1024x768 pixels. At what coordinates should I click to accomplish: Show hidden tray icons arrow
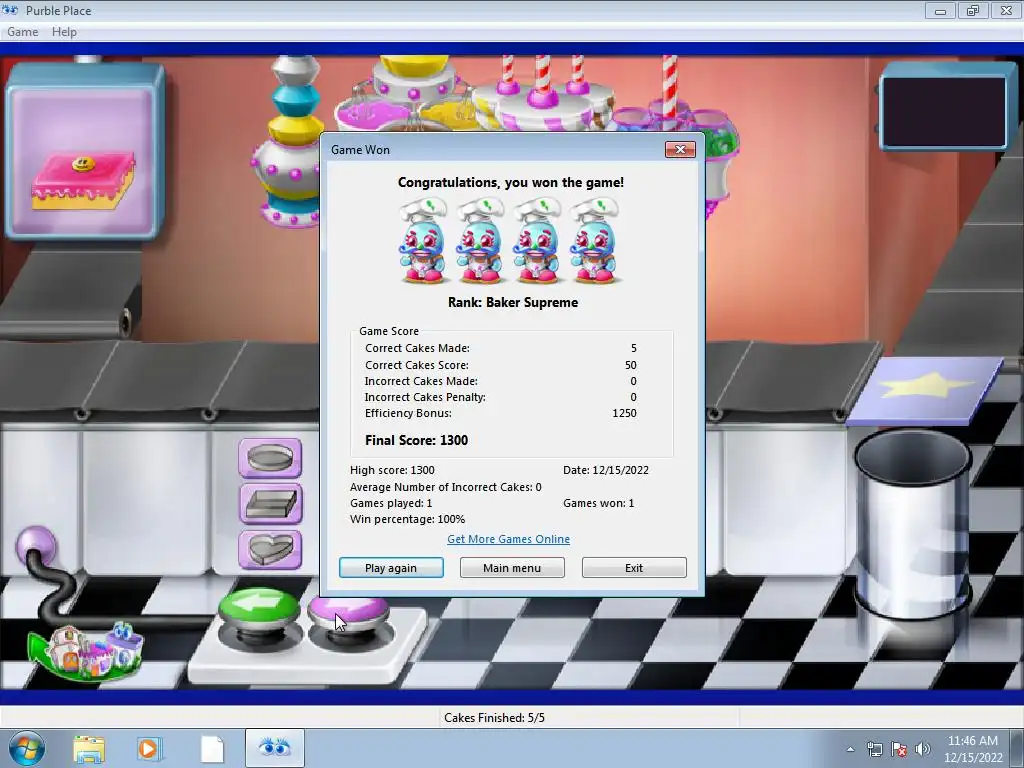[x=850, y=749]
